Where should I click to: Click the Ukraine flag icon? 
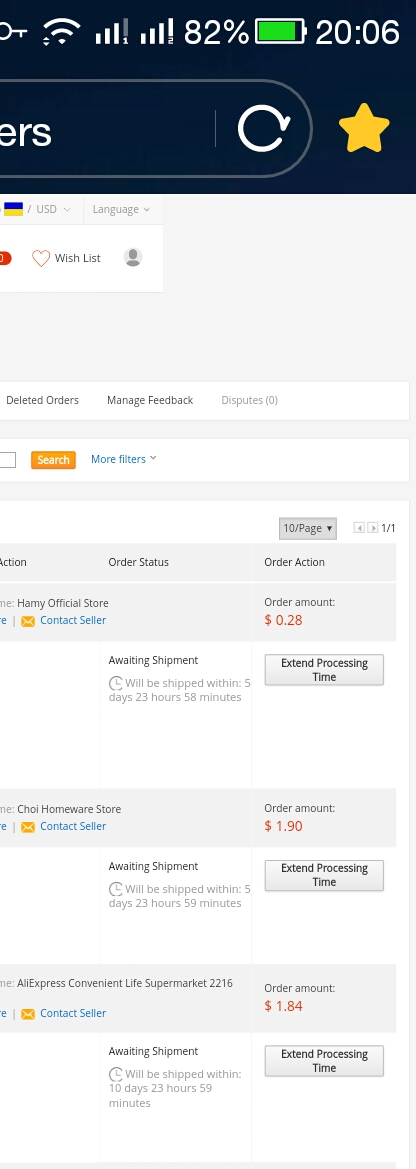[13, 209]
